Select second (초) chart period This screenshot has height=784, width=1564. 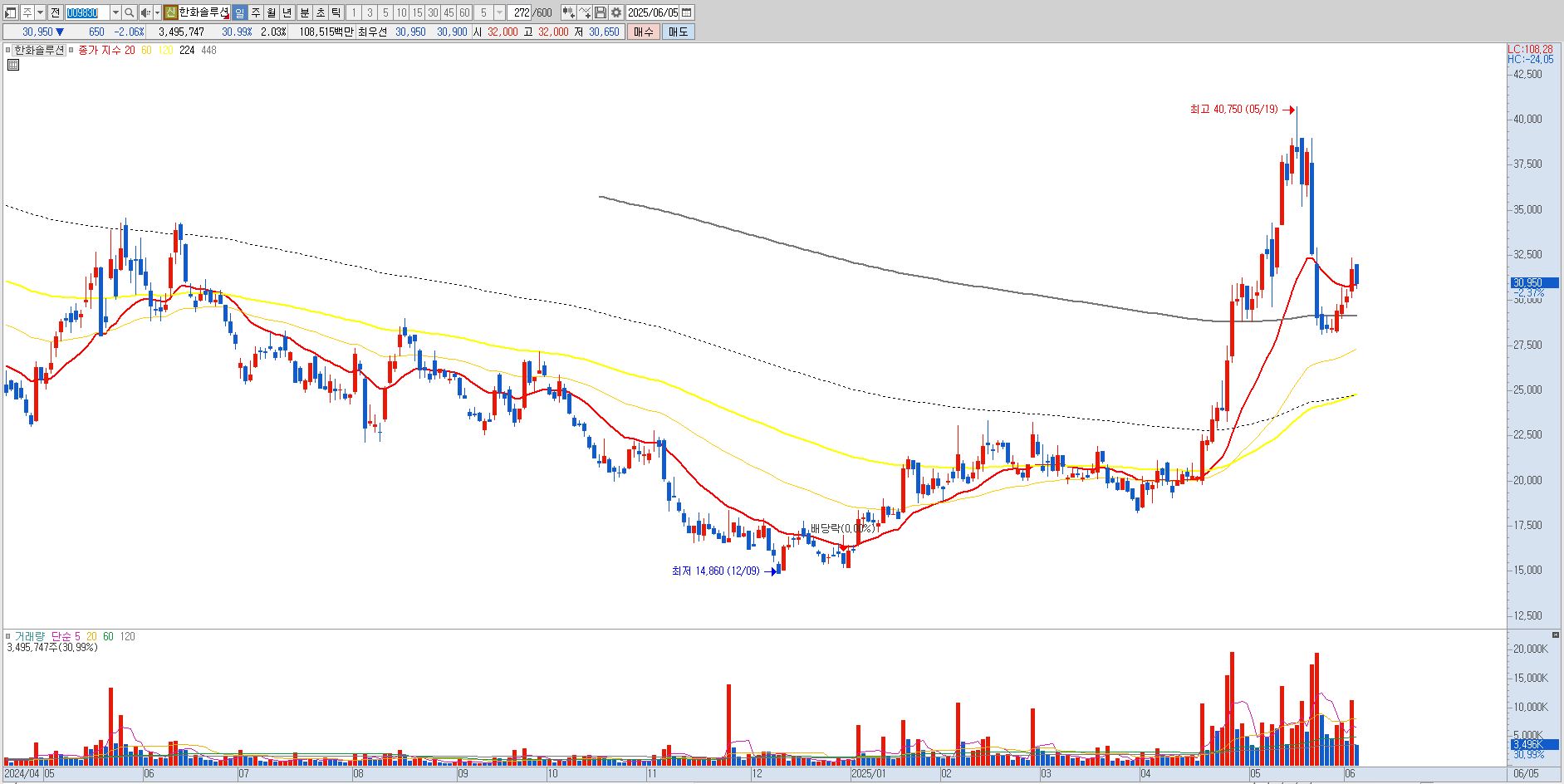pos(320,12)
